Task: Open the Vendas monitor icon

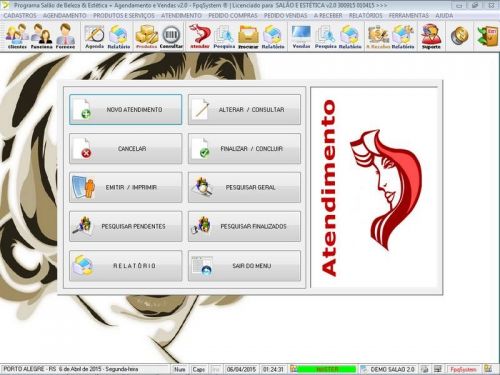Action: coord(301,37)
